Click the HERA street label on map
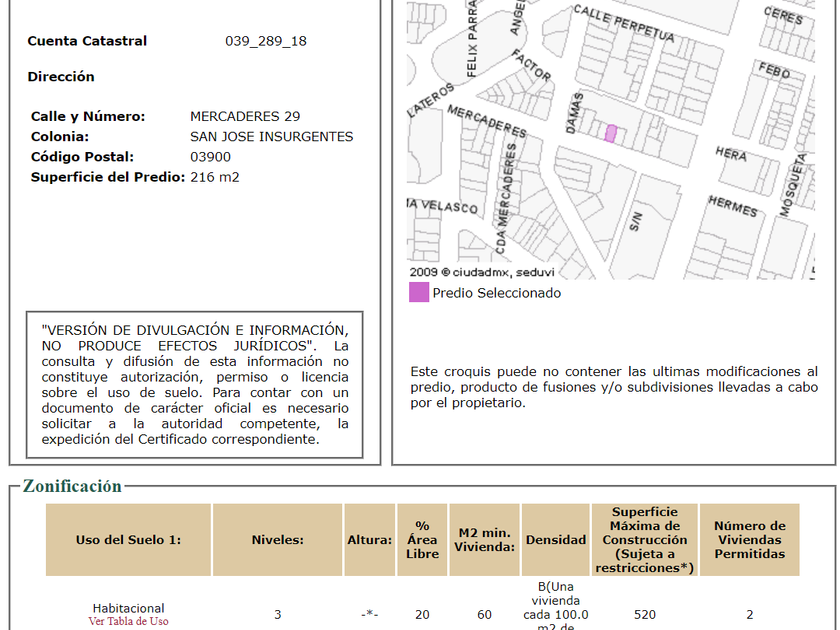Viewport: 840px width, 630px height. click(x=731, y=154)
